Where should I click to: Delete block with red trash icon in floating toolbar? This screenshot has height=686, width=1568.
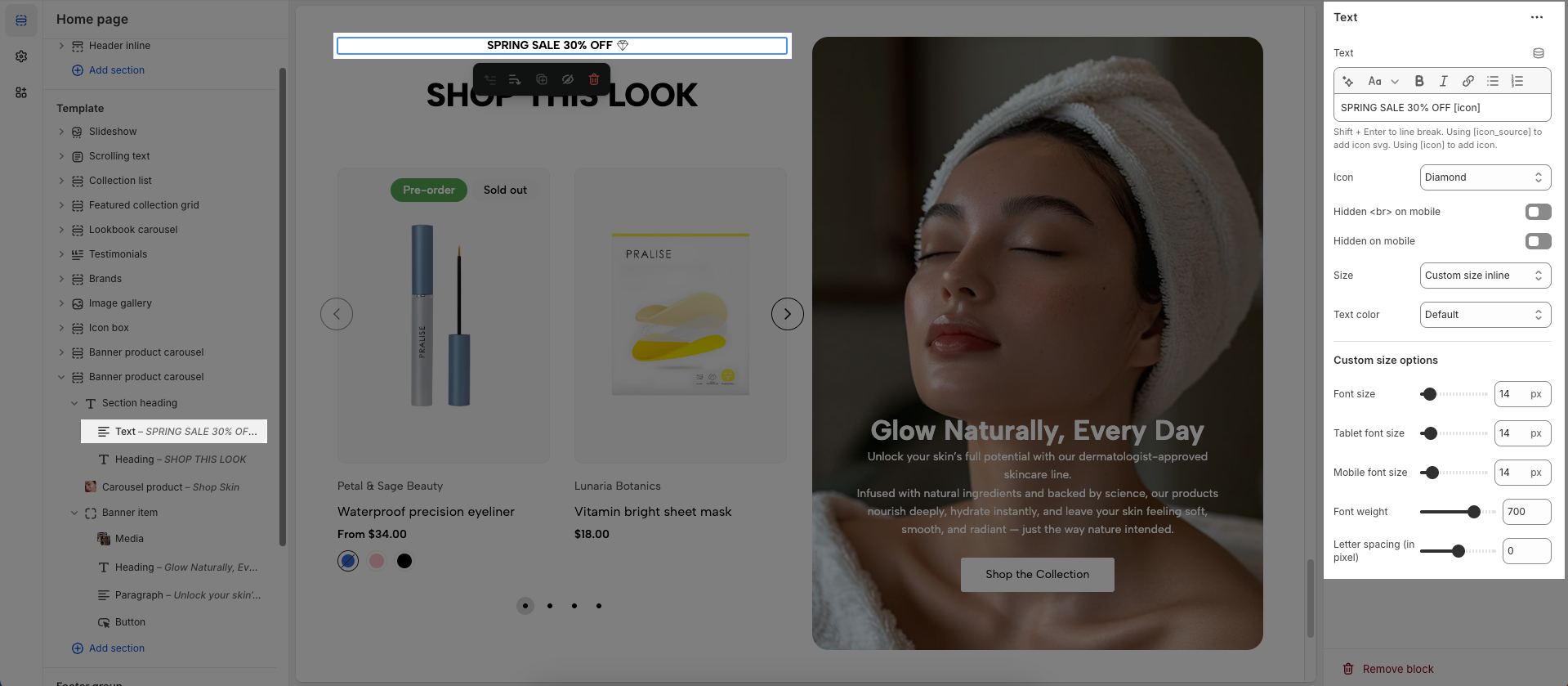coord(594,79)
